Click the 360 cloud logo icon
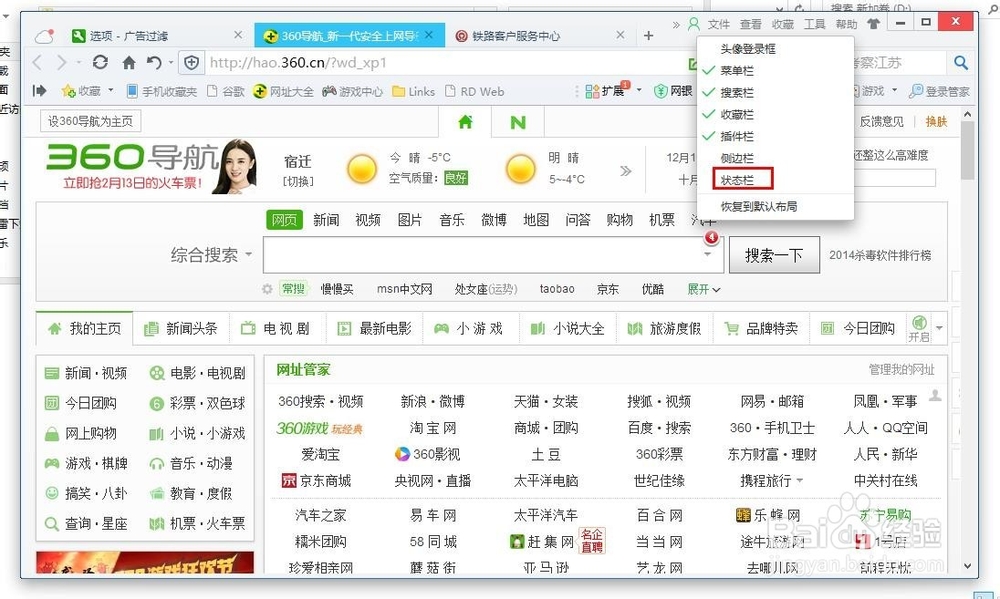Screen dimensions: 1000x599 click(44, 36)
